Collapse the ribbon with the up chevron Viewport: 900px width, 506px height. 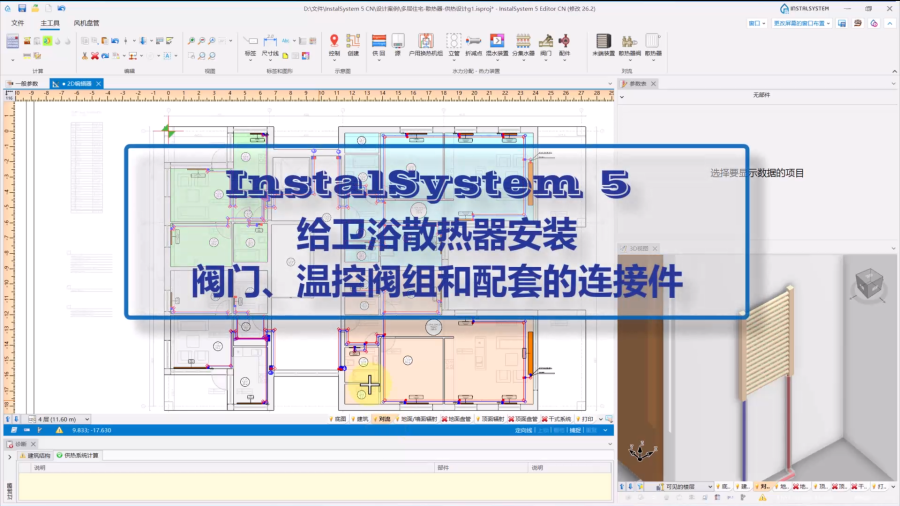point(894,71)
